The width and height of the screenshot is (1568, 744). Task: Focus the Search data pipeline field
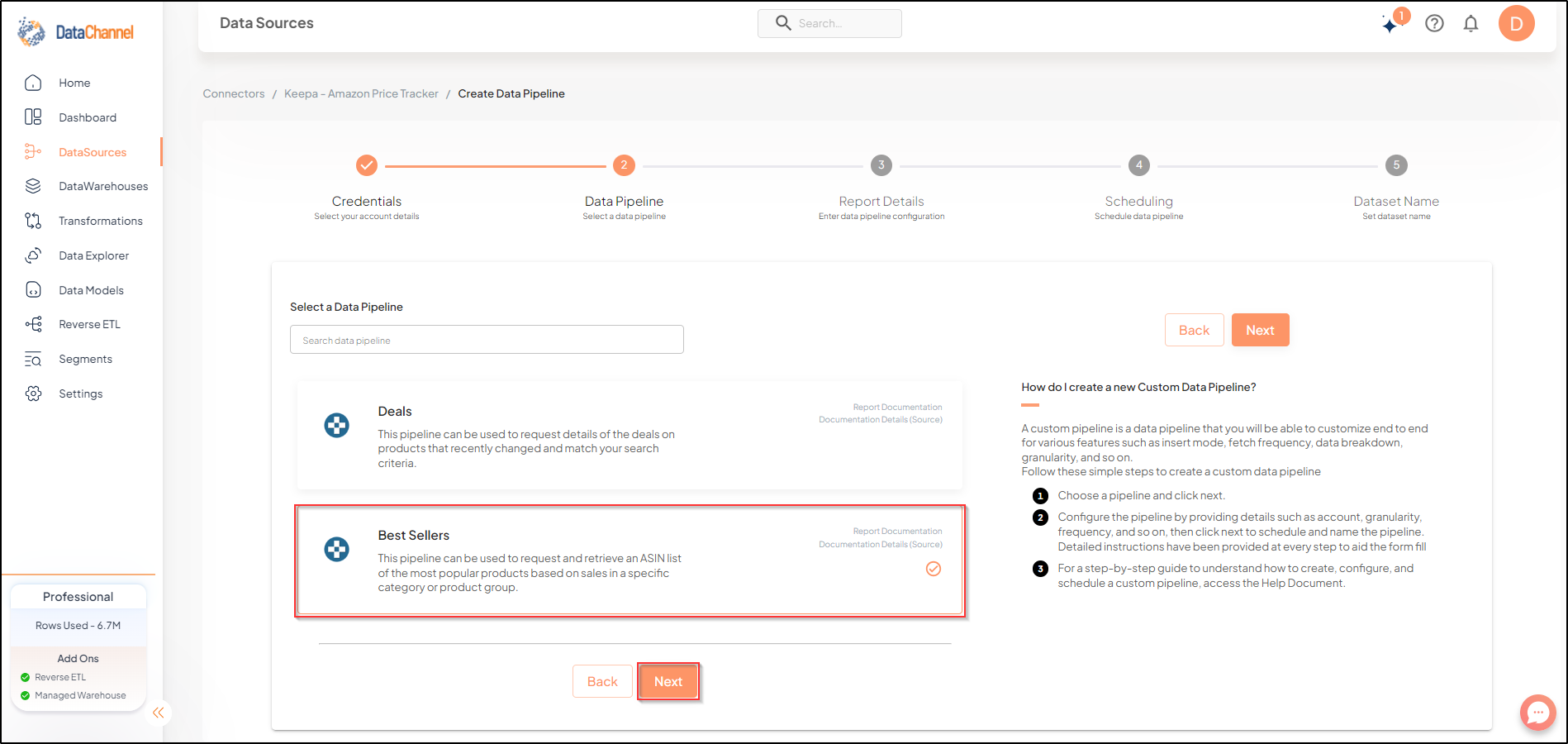(487, 340)
